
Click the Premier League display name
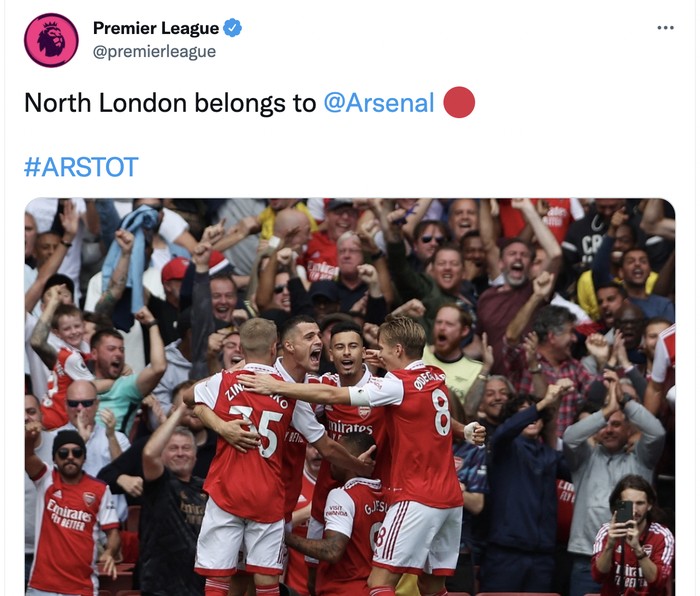click(155, 28)
